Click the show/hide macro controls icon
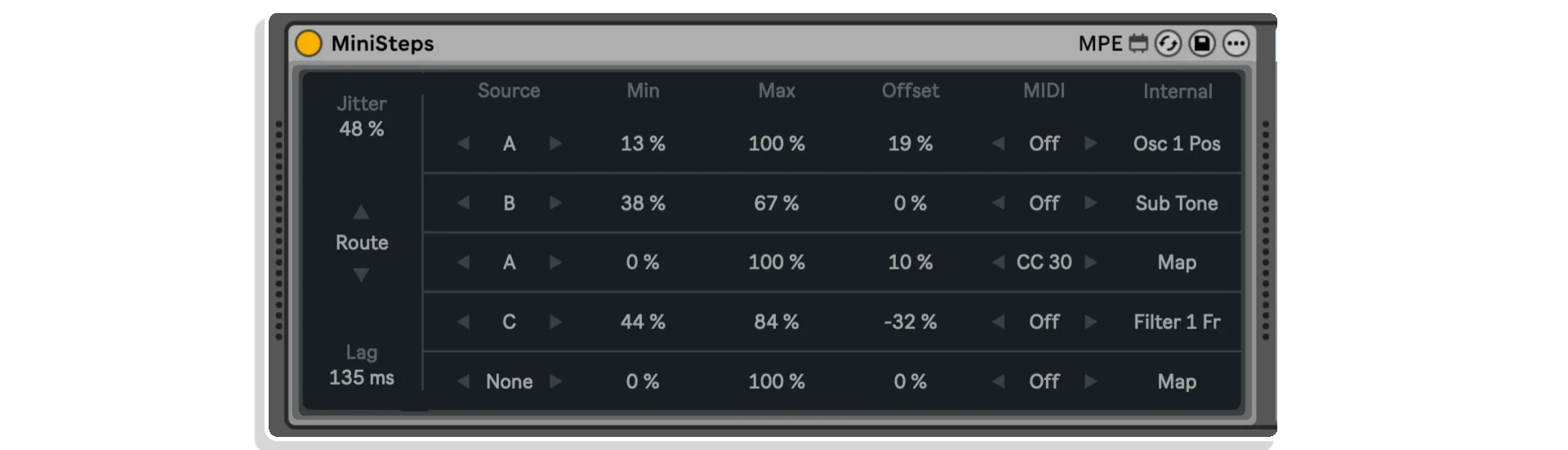The height and width of the screenshot is (450, 1568). 1138,43
